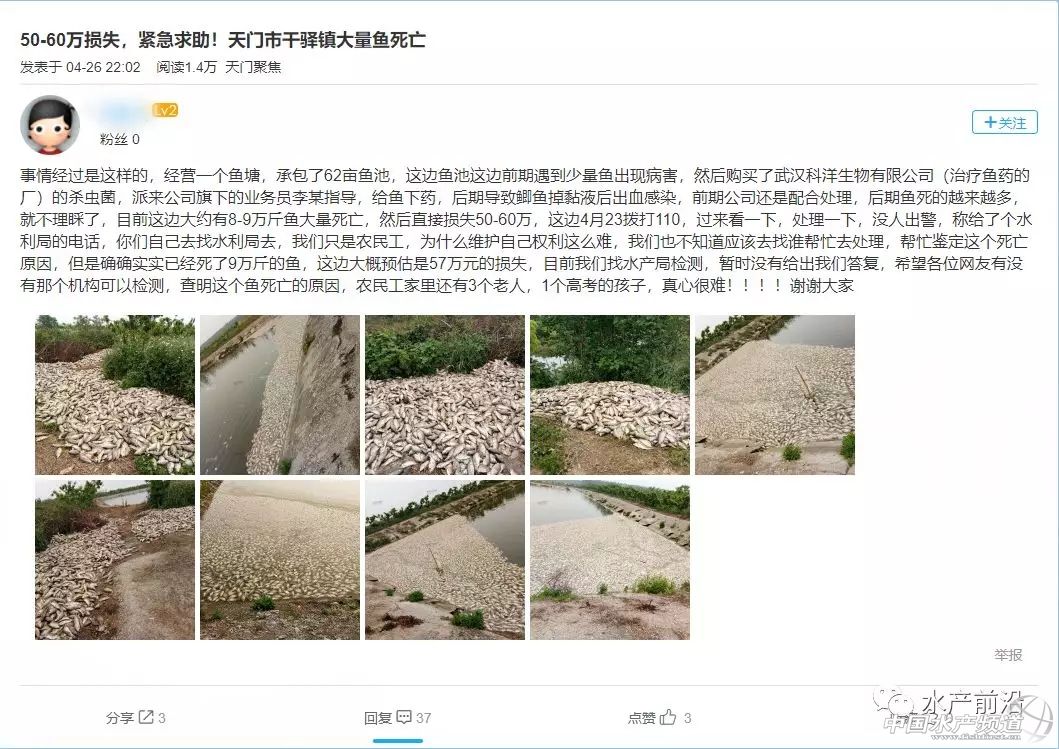
Task: Open first photo of dead fish pile by bushes
Action: (115, 394)
